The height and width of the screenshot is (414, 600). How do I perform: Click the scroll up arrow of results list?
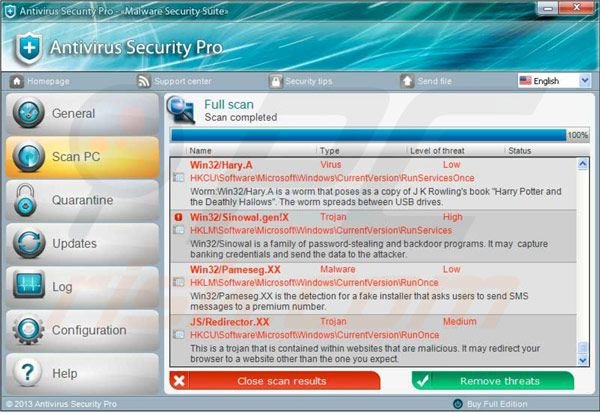tap(582, 165)
